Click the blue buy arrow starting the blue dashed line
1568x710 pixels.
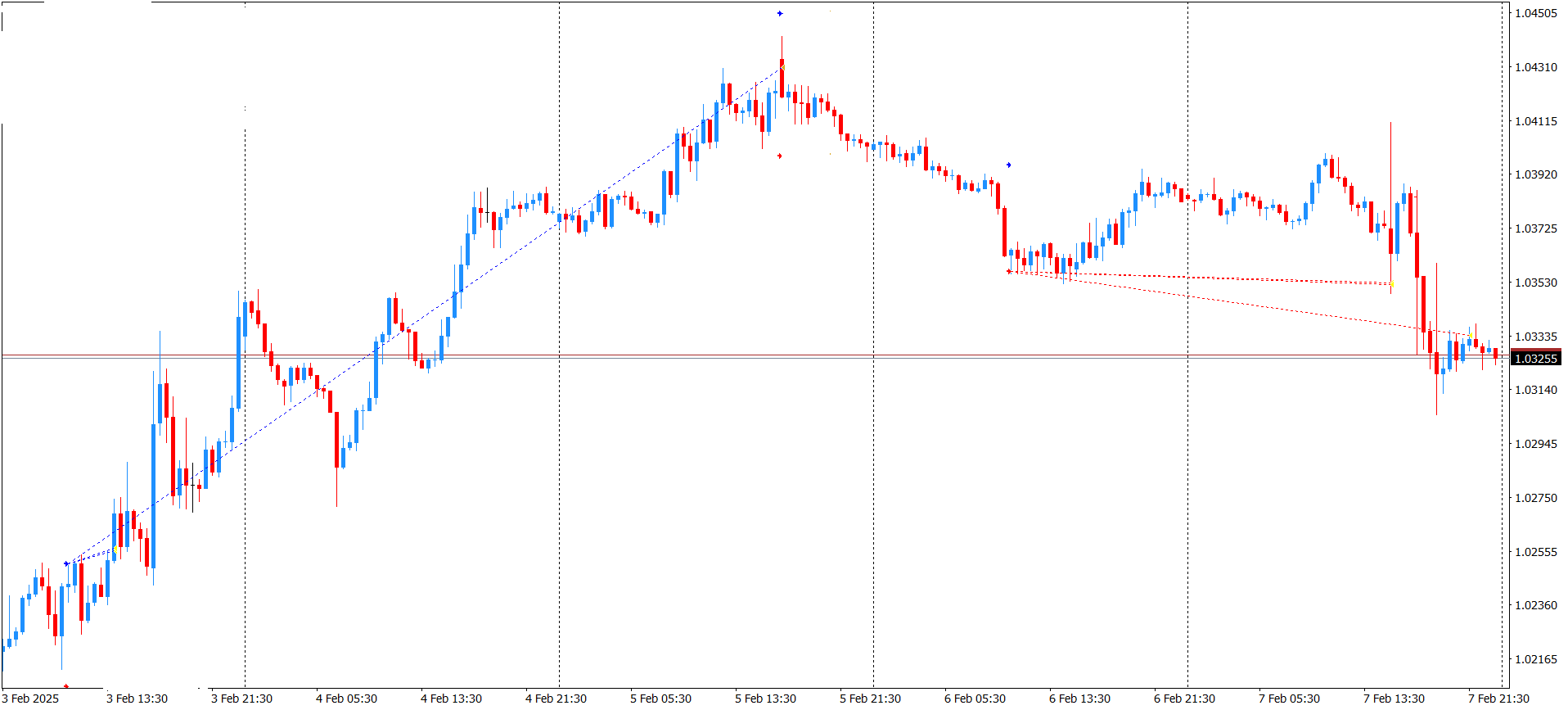66,563
